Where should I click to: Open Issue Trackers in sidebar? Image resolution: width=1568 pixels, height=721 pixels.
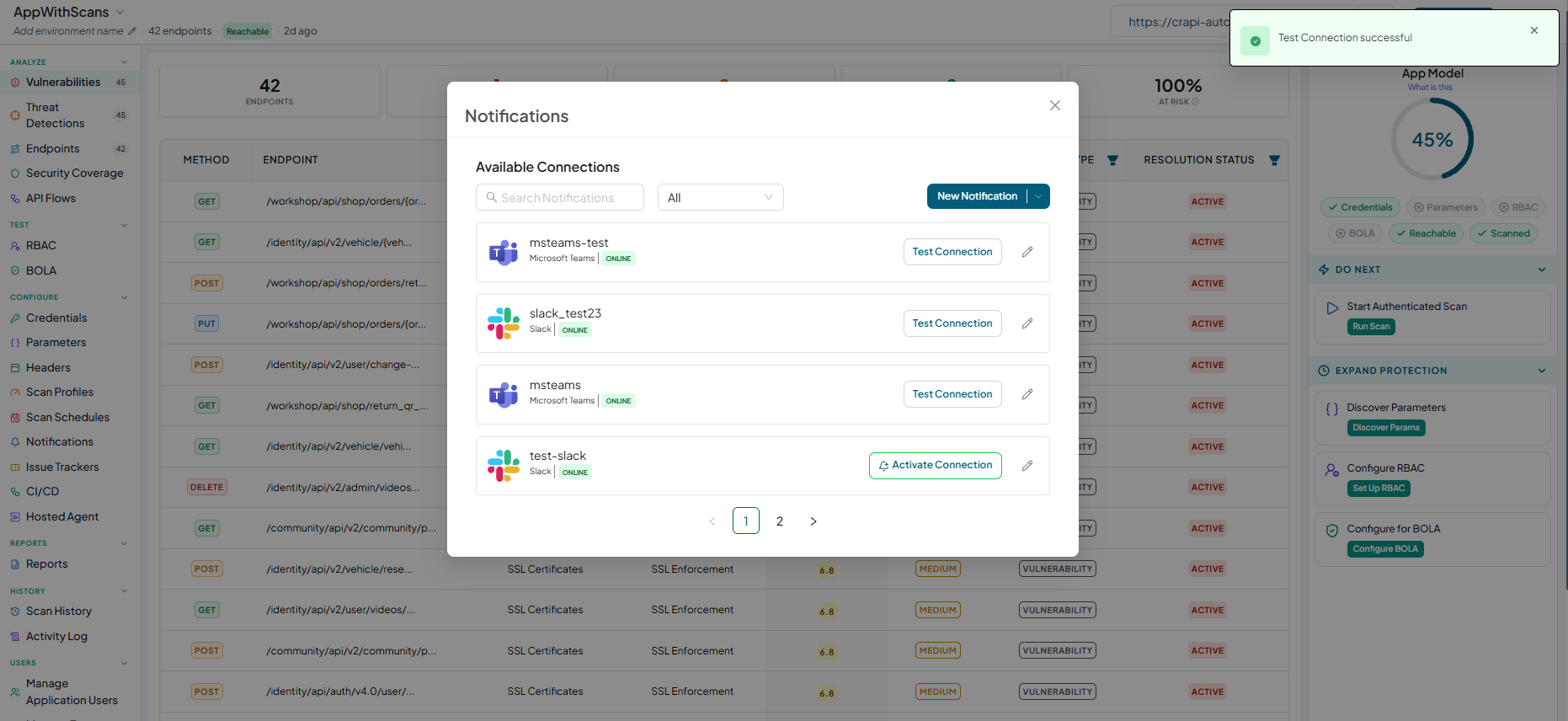coord(62,467)
